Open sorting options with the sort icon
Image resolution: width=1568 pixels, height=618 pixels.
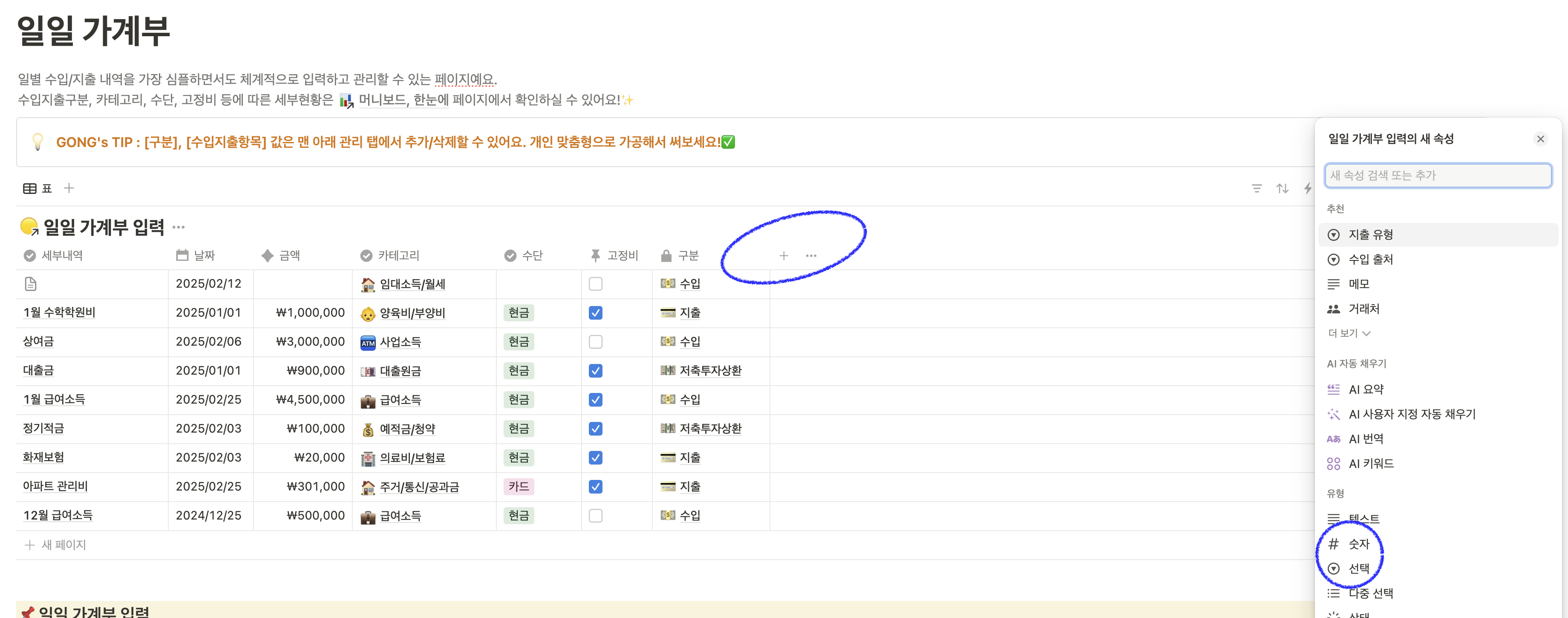[x=1283, y=188]
